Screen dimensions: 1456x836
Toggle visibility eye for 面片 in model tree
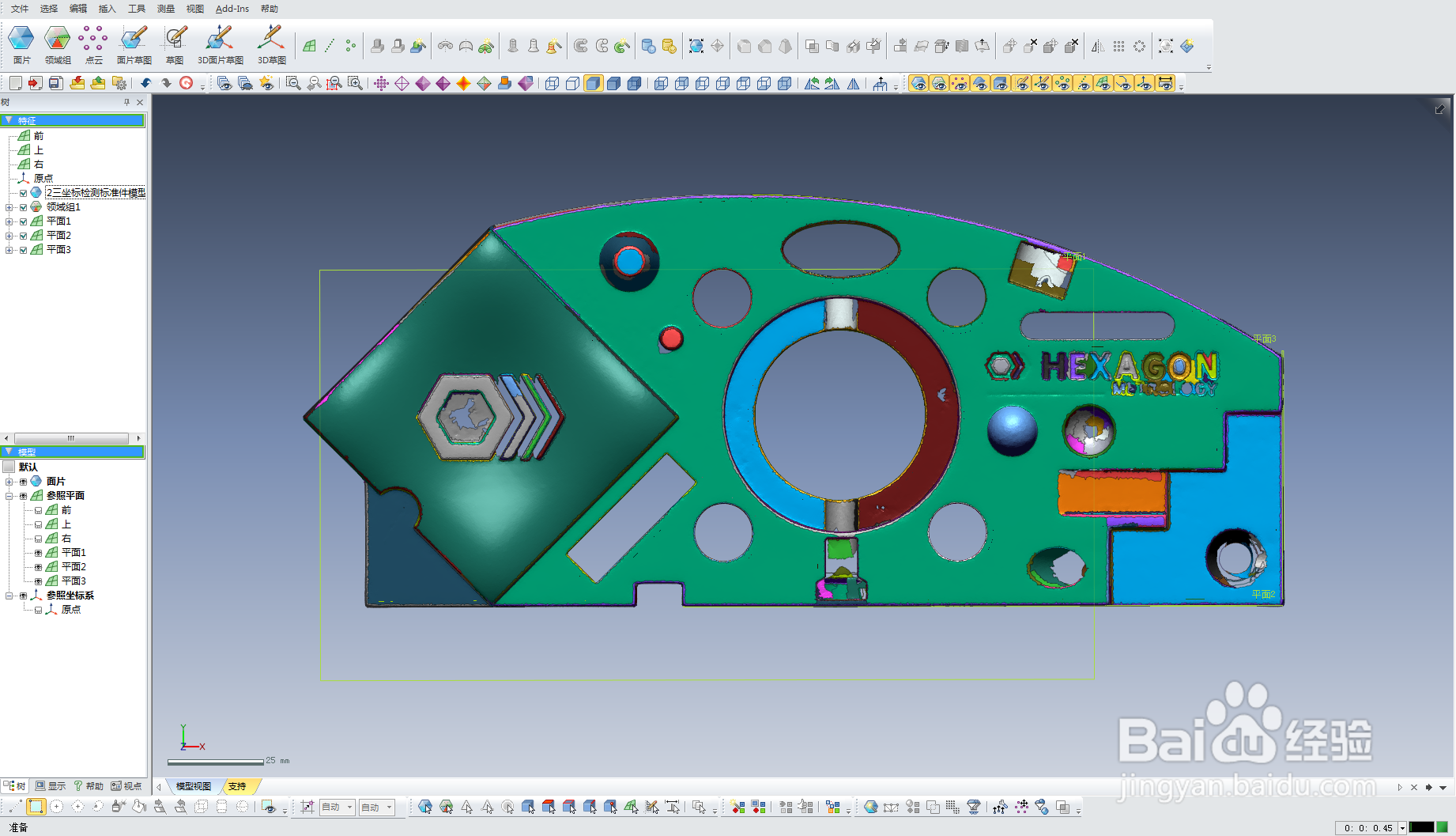[23, 482]
